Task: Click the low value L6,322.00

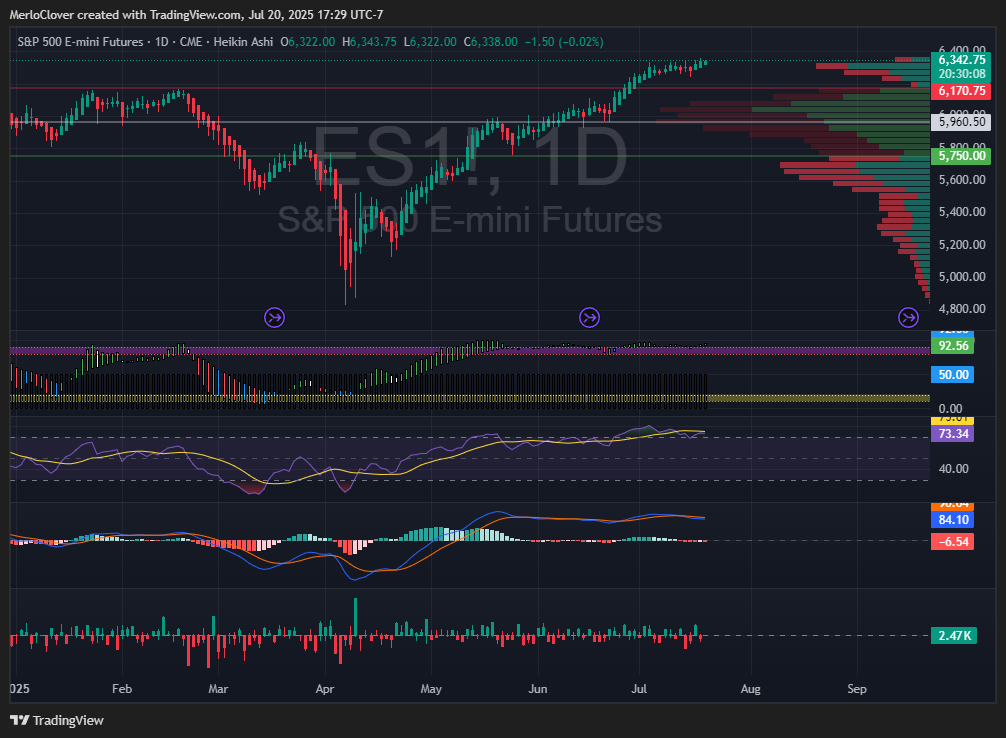Action: 430,42
